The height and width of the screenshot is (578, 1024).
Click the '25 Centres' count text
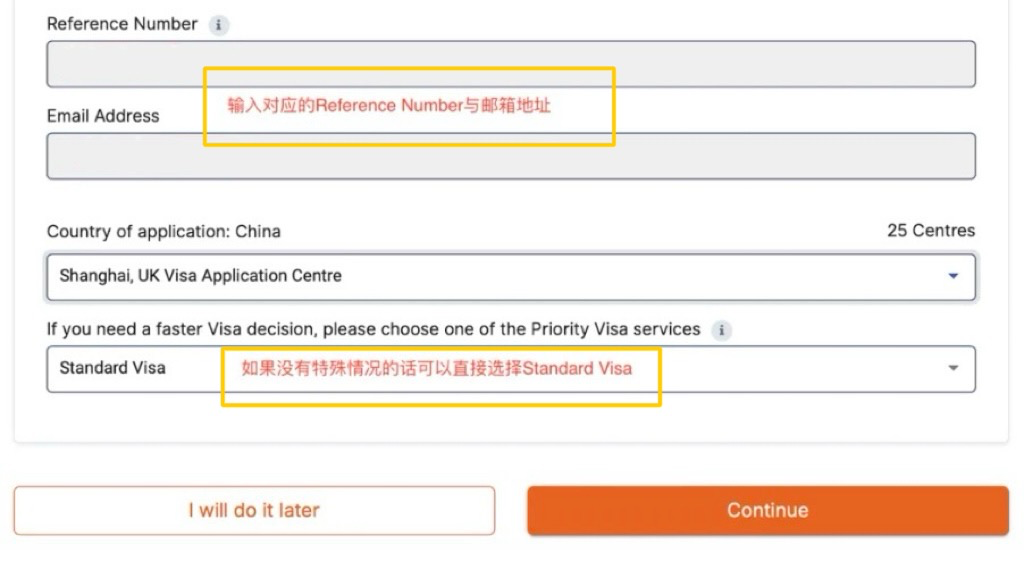(x=931, y=231)
